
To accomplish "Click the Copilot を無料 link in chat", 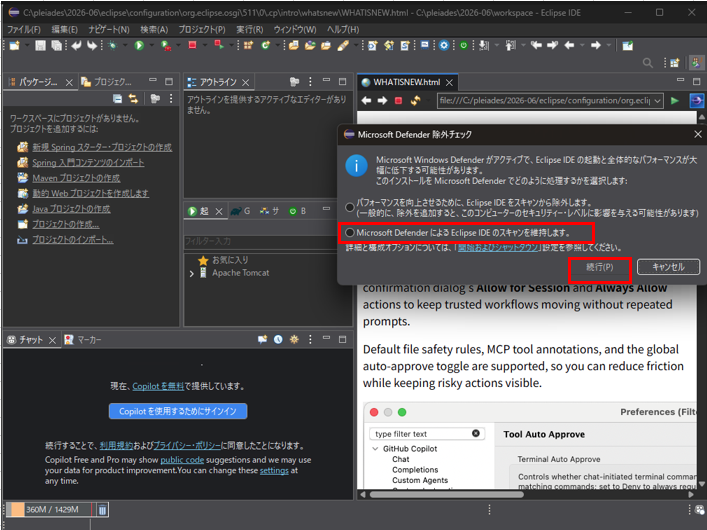I will coord(158,386).
